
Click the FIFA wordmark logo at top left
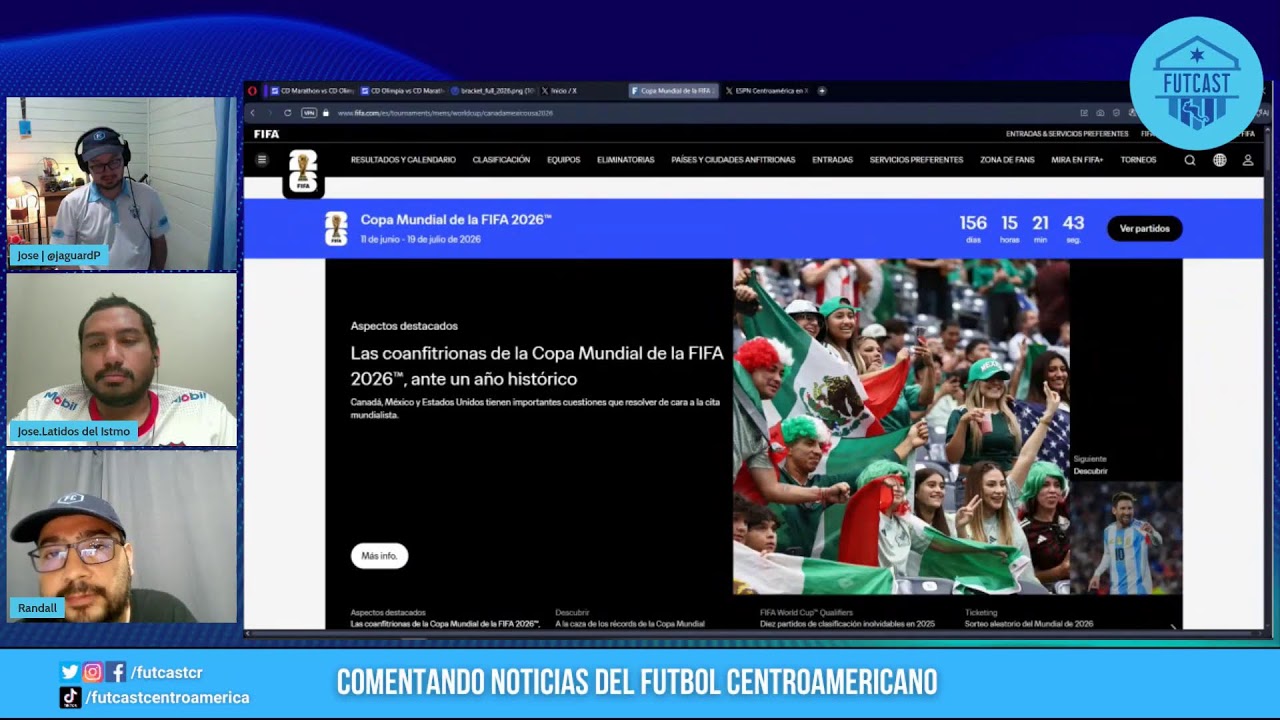click(266, 134)
